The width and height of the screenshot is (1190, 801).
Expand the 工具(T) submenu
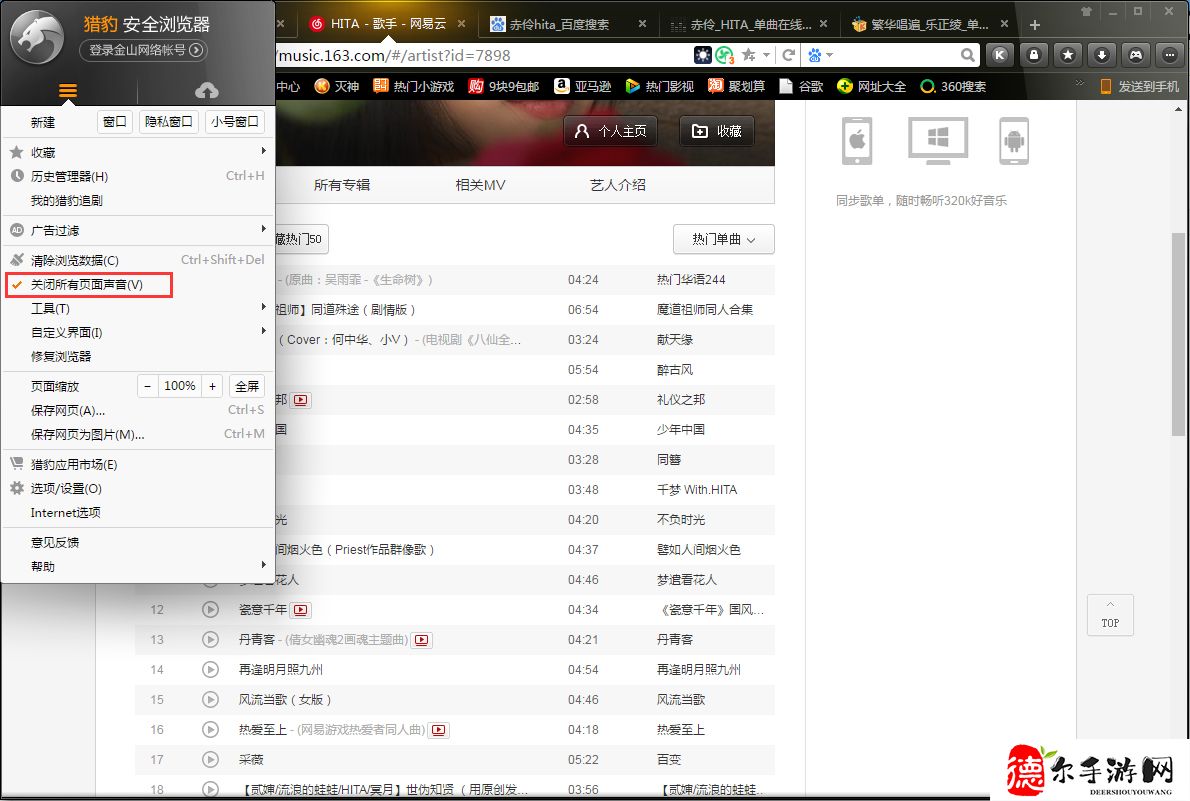[x=137, y=308]
